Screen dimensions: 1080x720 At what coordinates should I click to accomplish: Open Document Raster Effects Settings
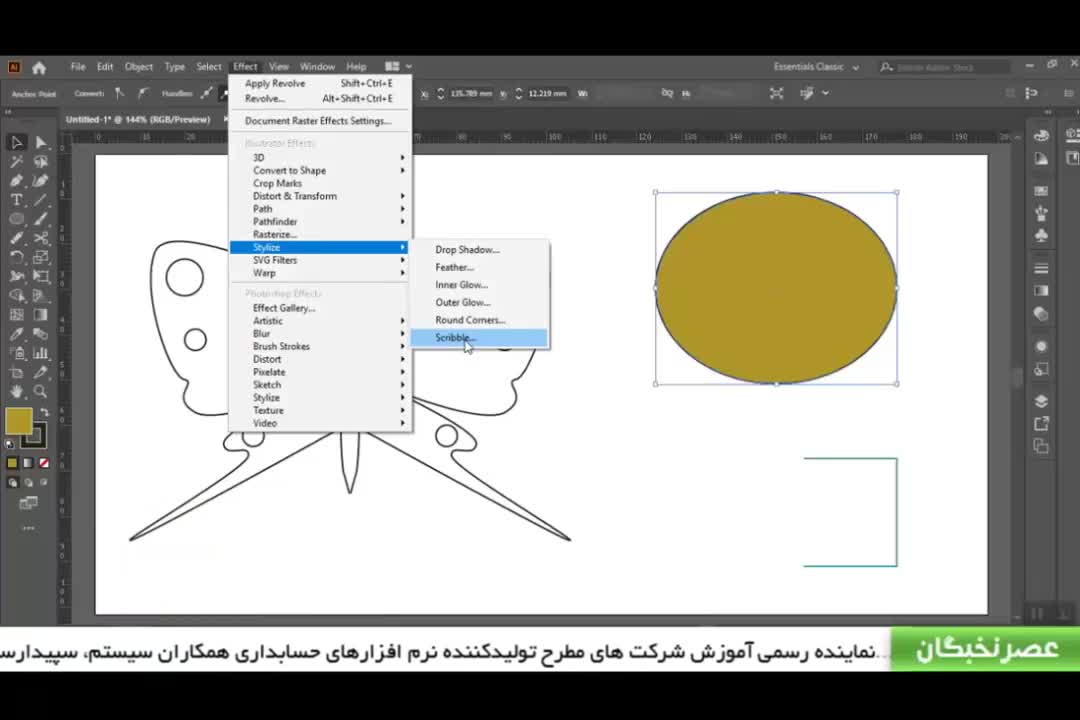click(320, 121)
